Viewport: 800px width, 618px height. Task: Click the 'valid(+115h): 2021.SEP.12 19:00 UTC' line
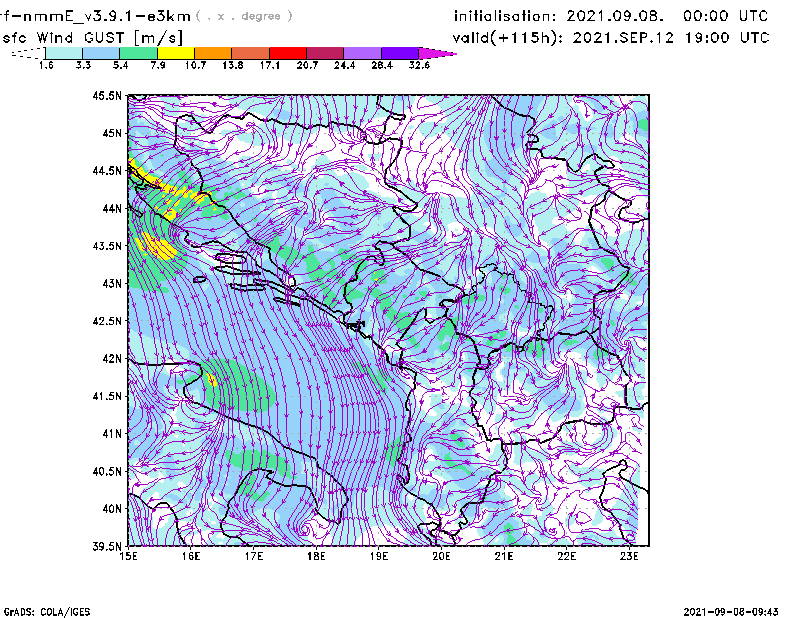[611, 38]
